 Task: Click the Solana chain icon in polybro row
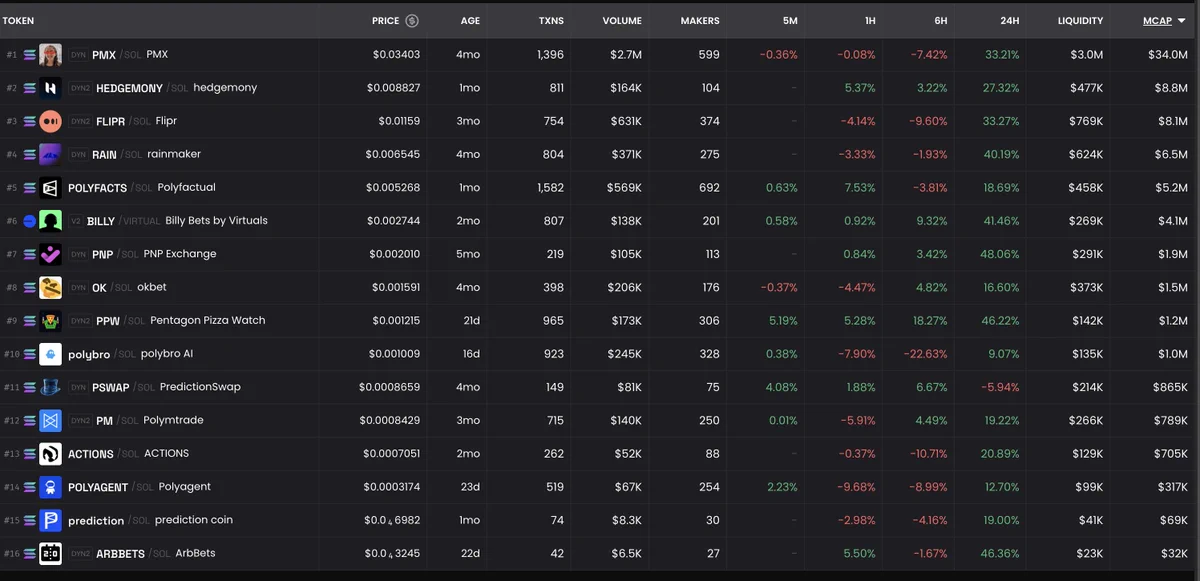point(29,354)
